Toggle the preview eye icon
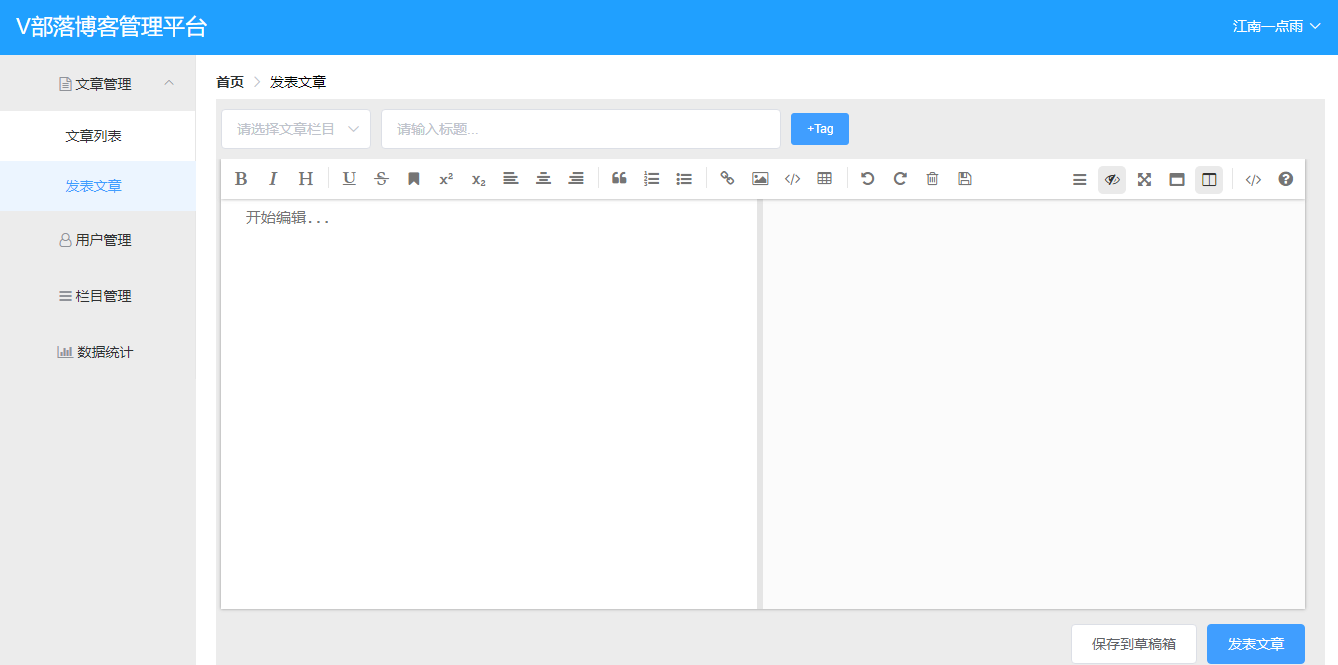Screen dimensions: 1338x665 click(x=1112, y=180)
